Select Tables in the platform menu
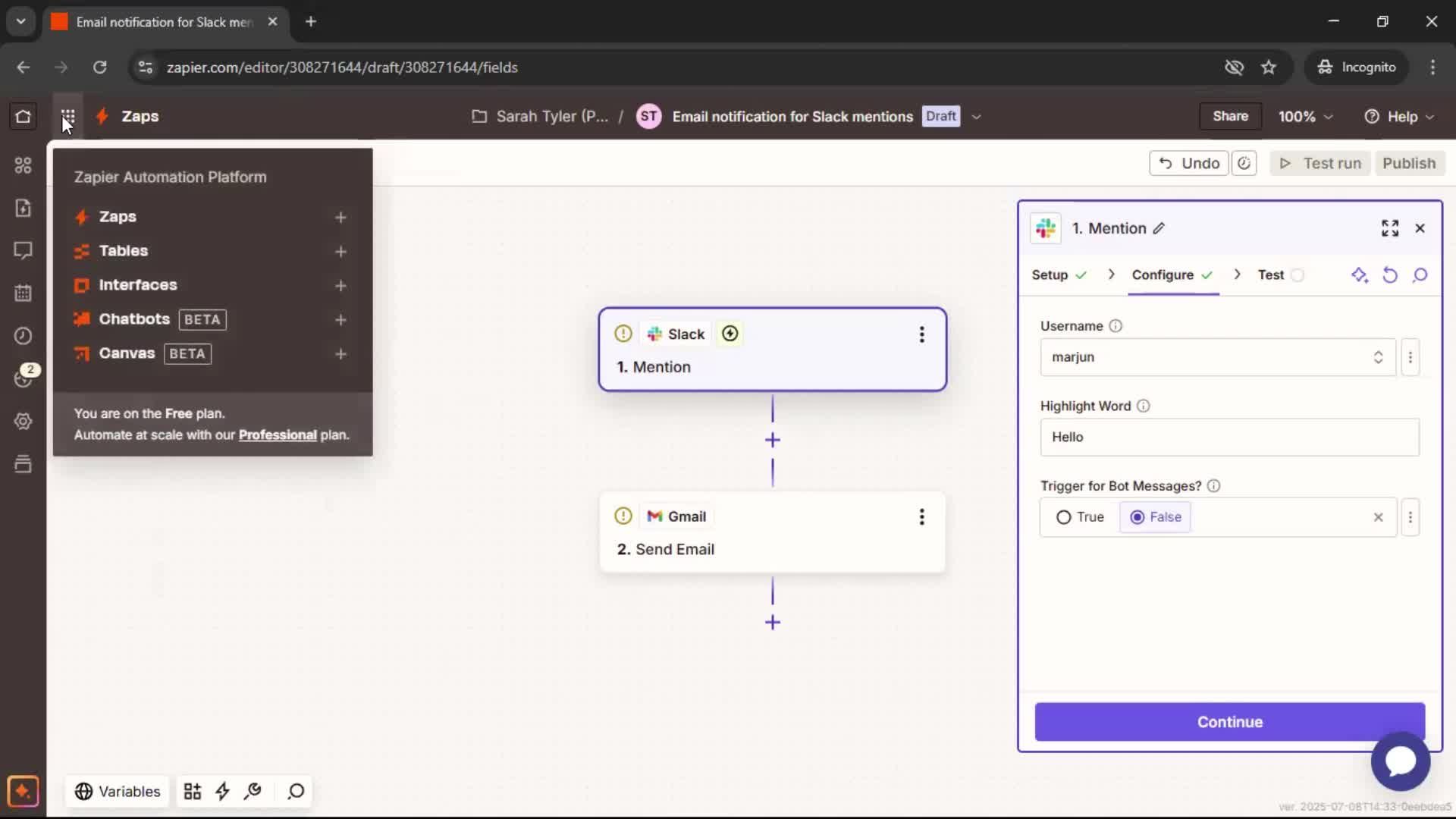 (124, 251)
